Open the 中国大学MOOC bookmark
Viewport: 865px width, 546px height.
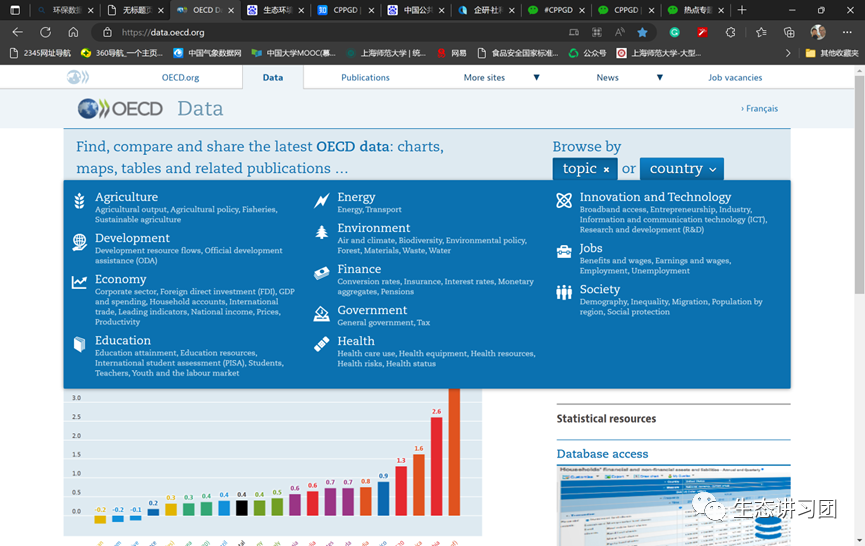(293, 53)
